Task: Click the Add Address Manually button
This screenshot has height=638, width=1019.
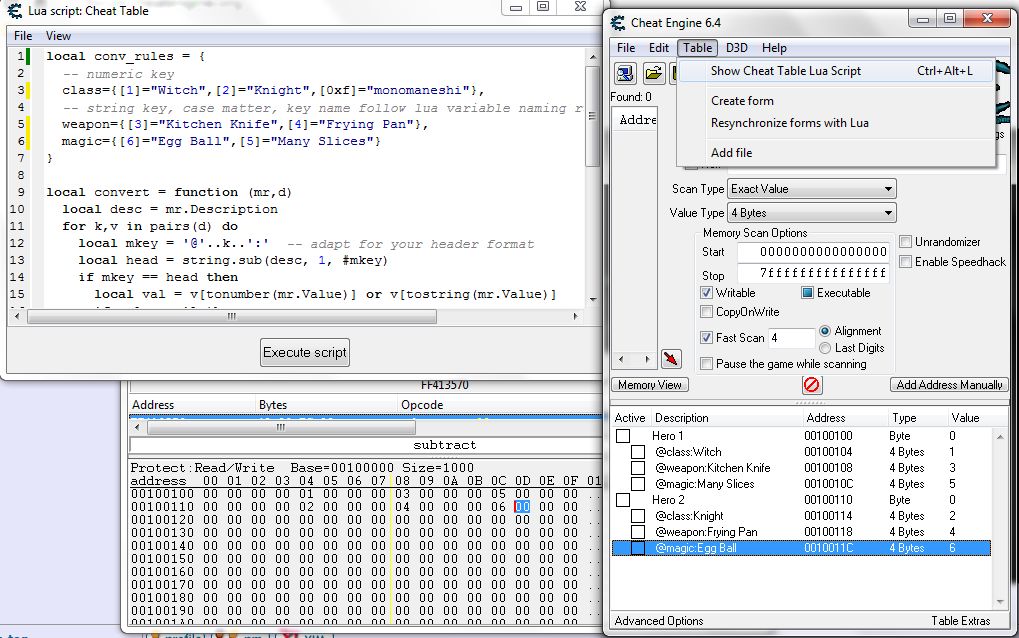Action: click(948, 385)
